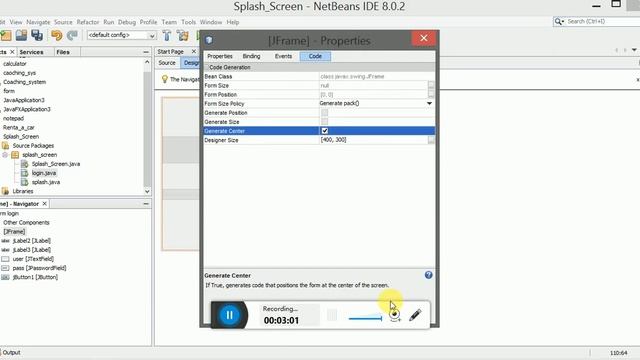The height and width of the screenshot is (360, 640).
Task: Click the webcam icon in recorder bar
Action: (x=395, y=315)
